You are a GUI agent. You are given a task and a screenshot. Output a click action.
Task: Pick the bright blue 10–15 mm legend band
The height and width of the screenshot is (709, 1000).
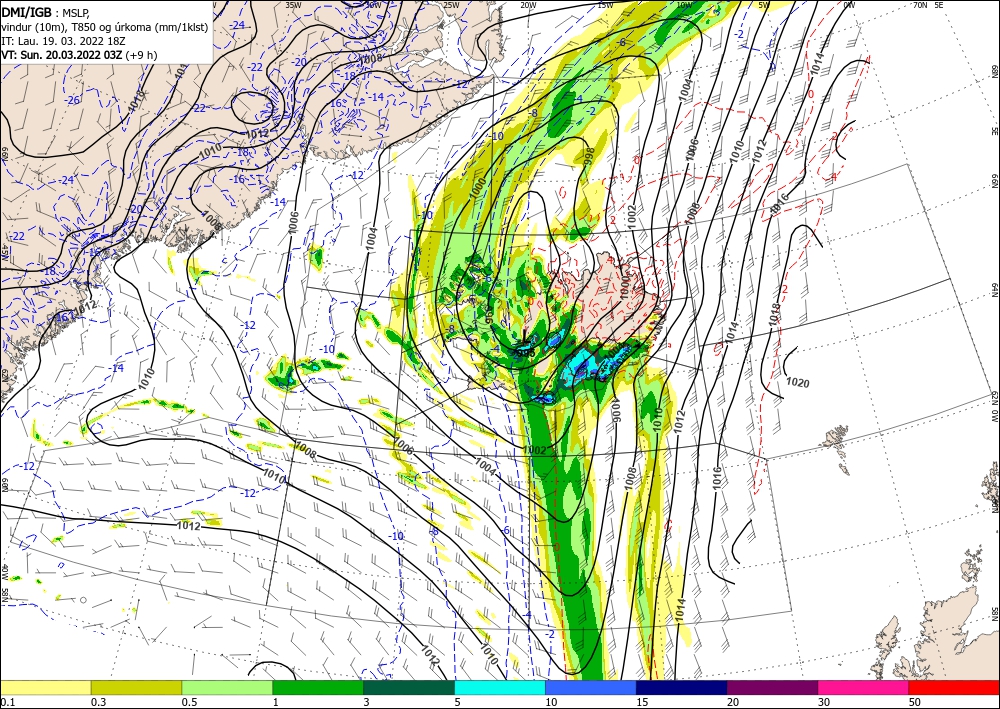click(x=591, y=687)
